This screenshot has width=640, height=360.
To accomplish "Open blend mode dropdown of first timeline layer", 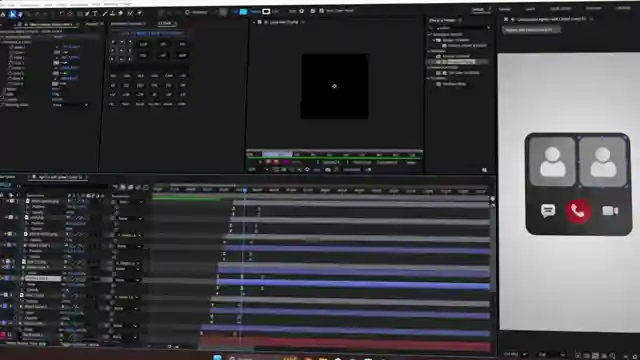I will [130, 202].
